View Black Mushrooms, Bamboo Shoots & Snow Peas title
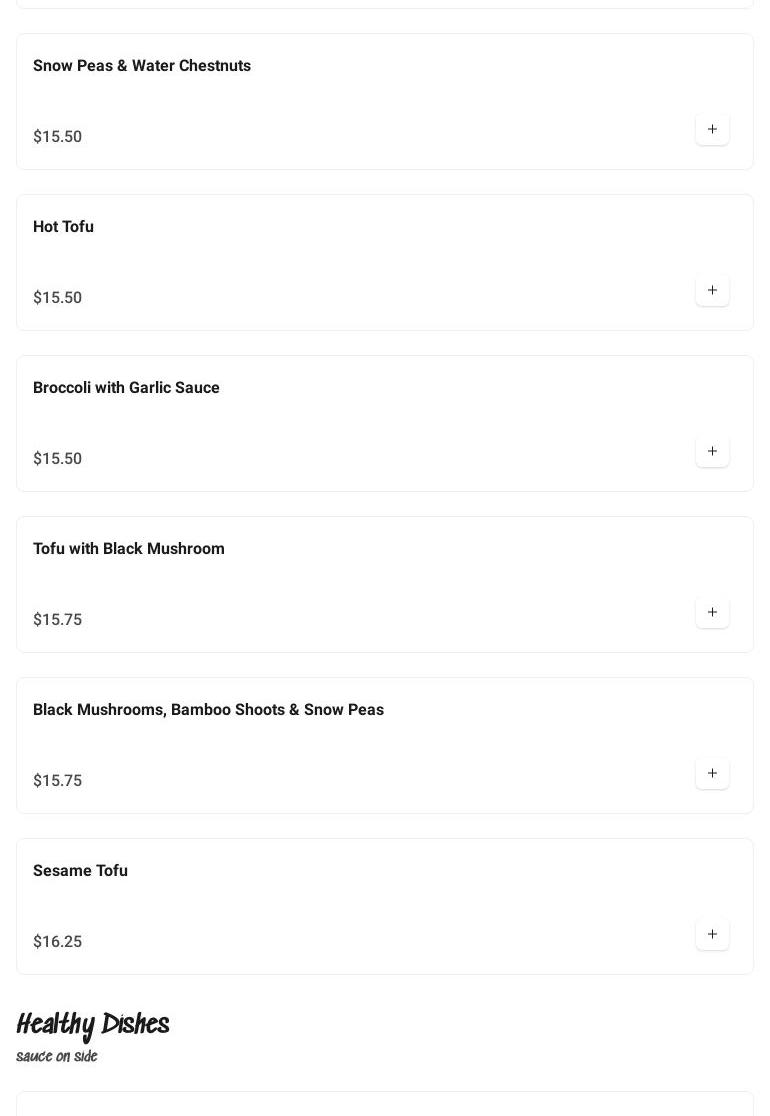 pos(208,710)
